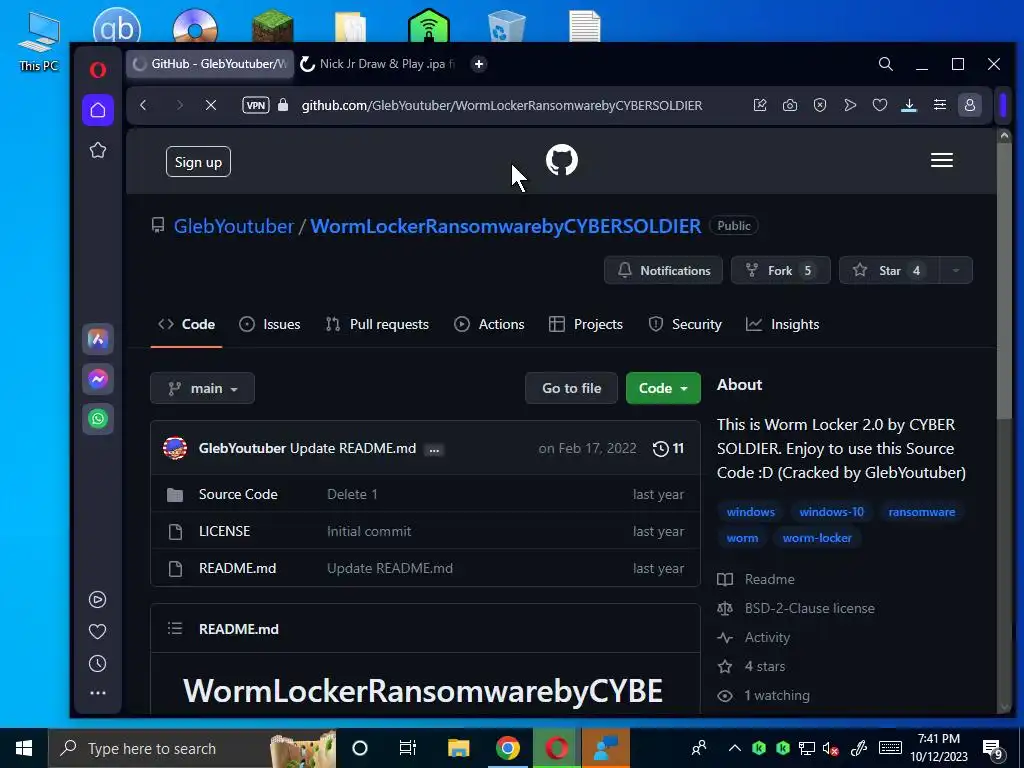Open BSD-2-Clause license link
The height and width of the screenshot is (768, 1024).
tap(809, 608)
